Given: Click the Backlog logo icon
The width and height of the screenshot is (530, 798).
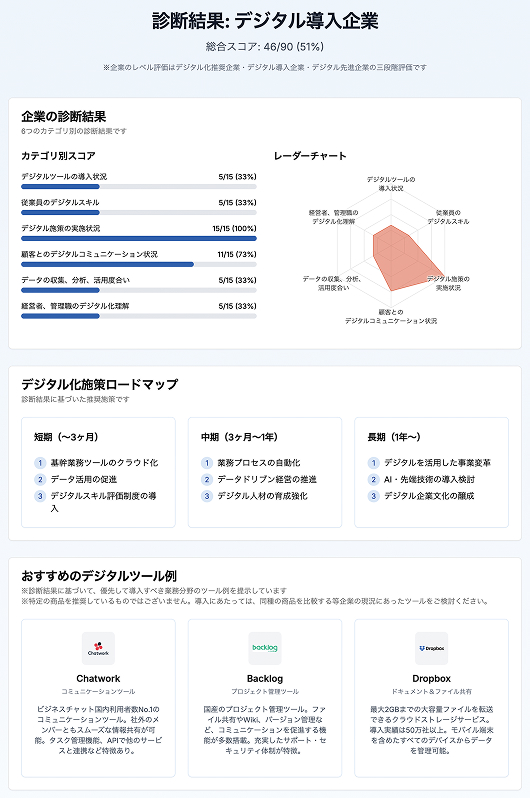Looking at the screenshot, I should (x=265, y=648).
